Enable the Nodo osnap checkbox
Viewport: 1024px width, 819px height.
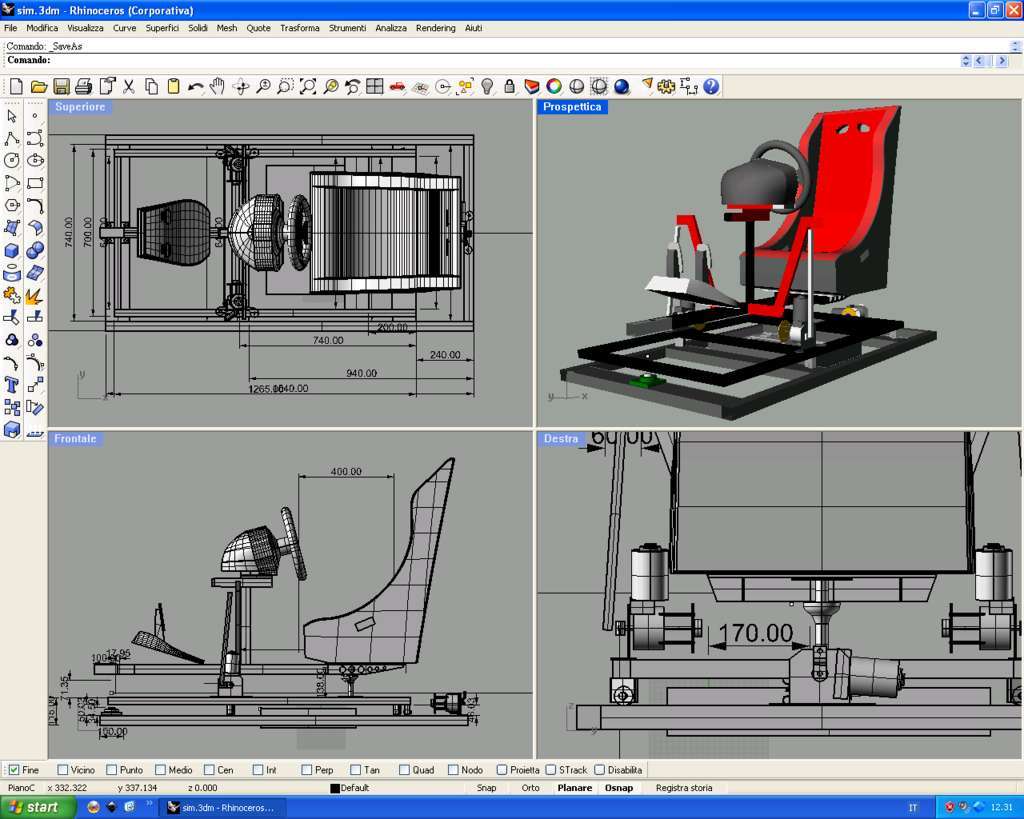pos(453,770)
